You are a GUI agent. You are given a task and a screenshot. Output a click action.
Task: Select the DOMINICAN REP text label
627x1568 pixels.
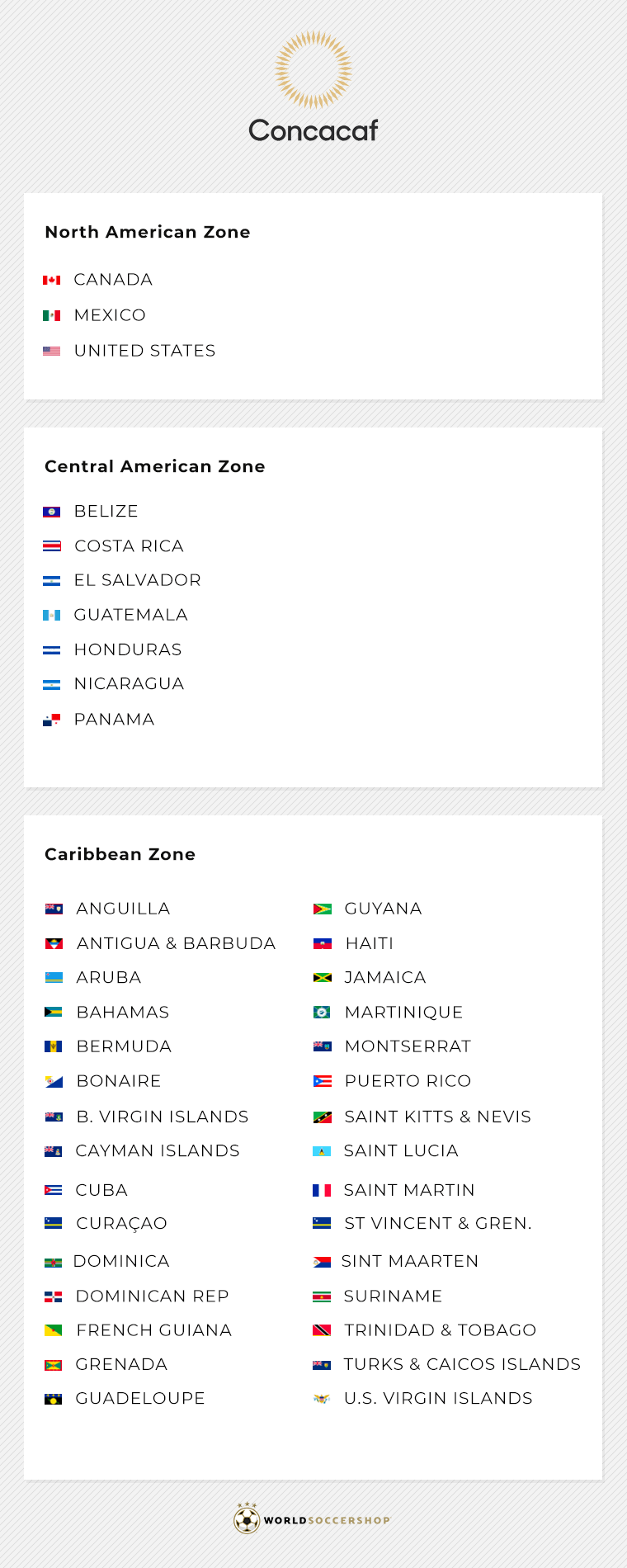(x=152, y=1296)
